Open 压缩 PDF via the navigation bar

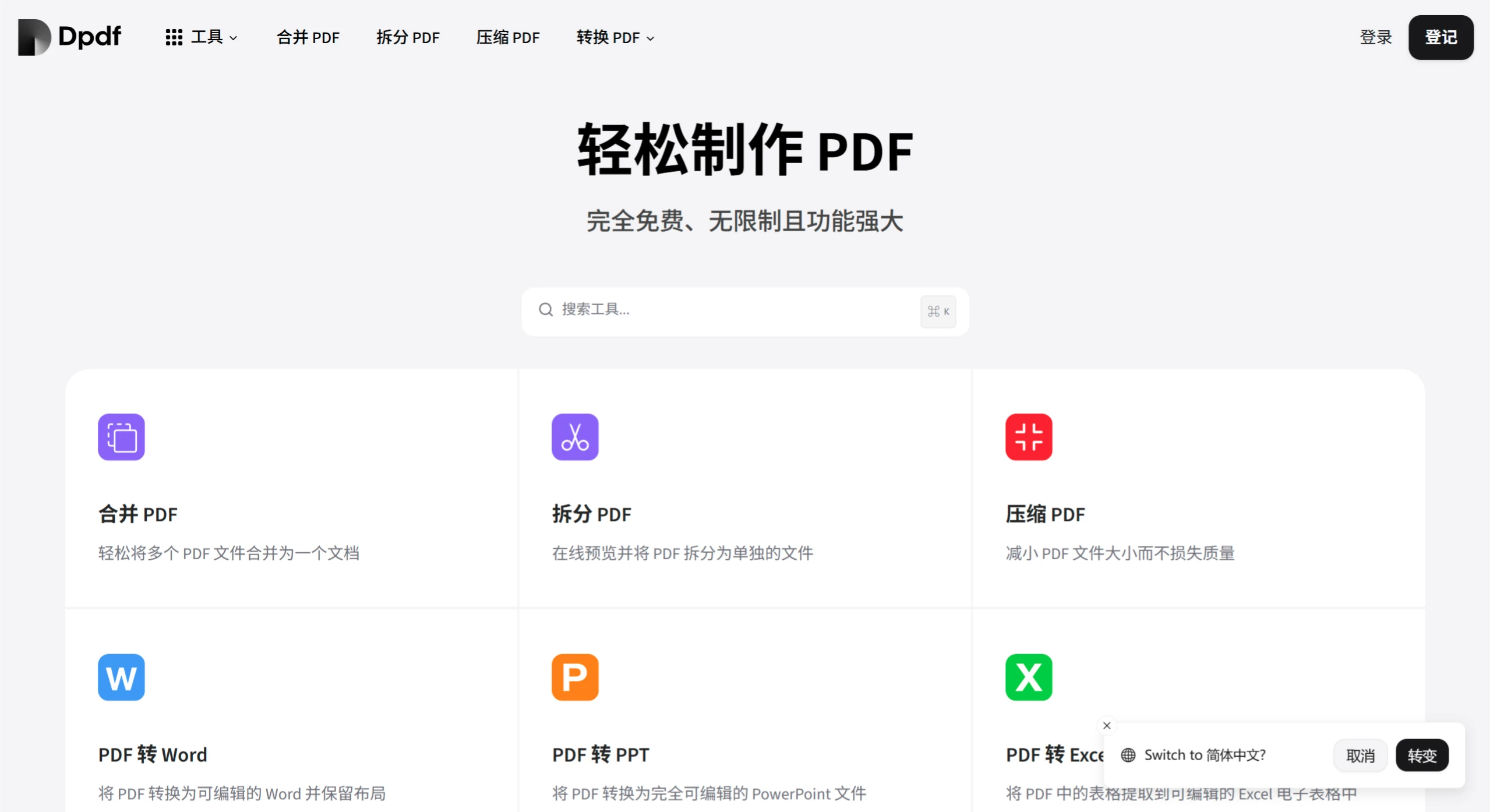pos(507,37)
